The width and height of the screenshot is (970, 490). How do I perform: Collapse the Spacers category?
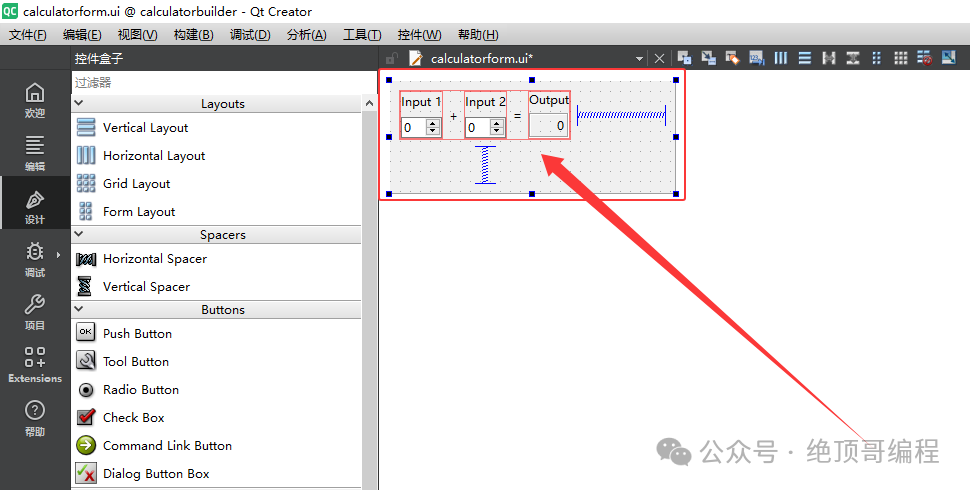(x=79, y=234)
